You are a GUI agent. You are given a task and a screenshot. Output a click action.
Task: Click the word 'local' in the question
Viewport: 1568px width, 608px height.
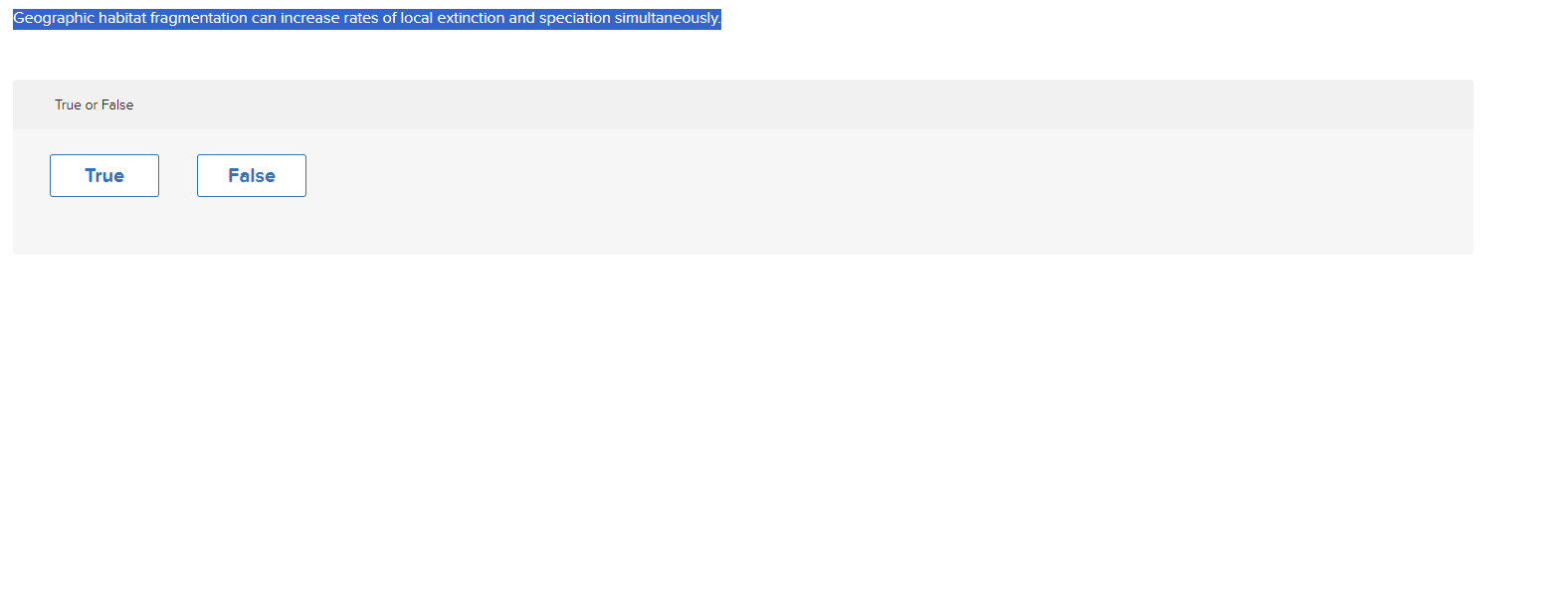point(417,18)
